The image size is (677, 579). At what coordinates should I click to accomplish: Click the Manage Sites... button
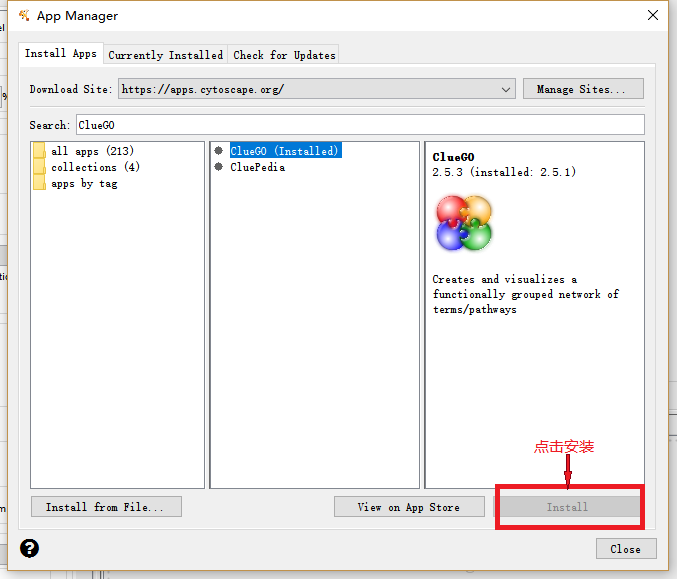(583, 89)
